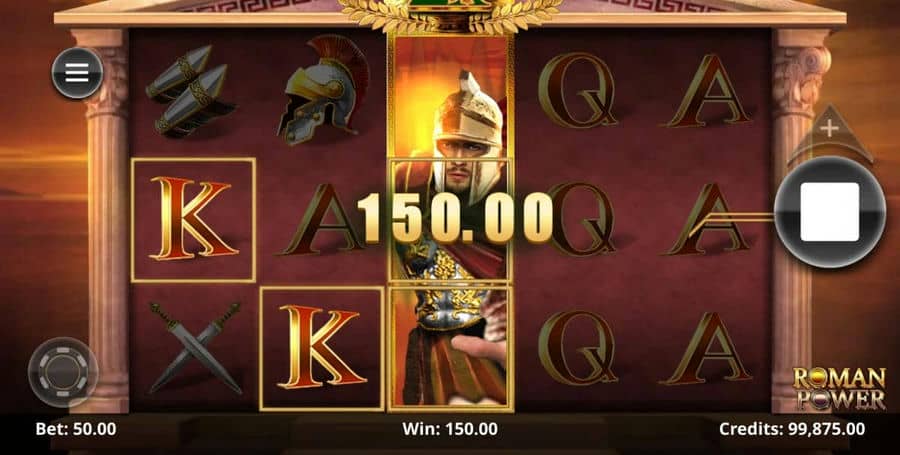Expand the plus triangle above the spin button

point(829,134)
